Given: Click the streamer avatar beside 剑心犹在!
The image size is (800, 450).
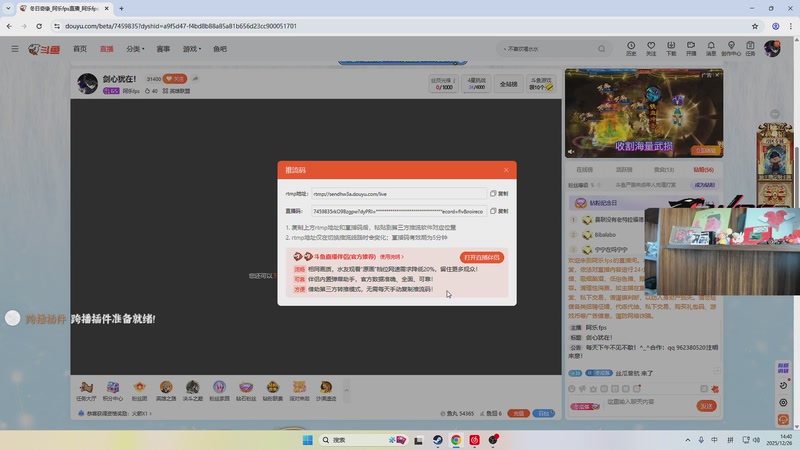Looking at the screenshot, I should (x=88, y=83).
